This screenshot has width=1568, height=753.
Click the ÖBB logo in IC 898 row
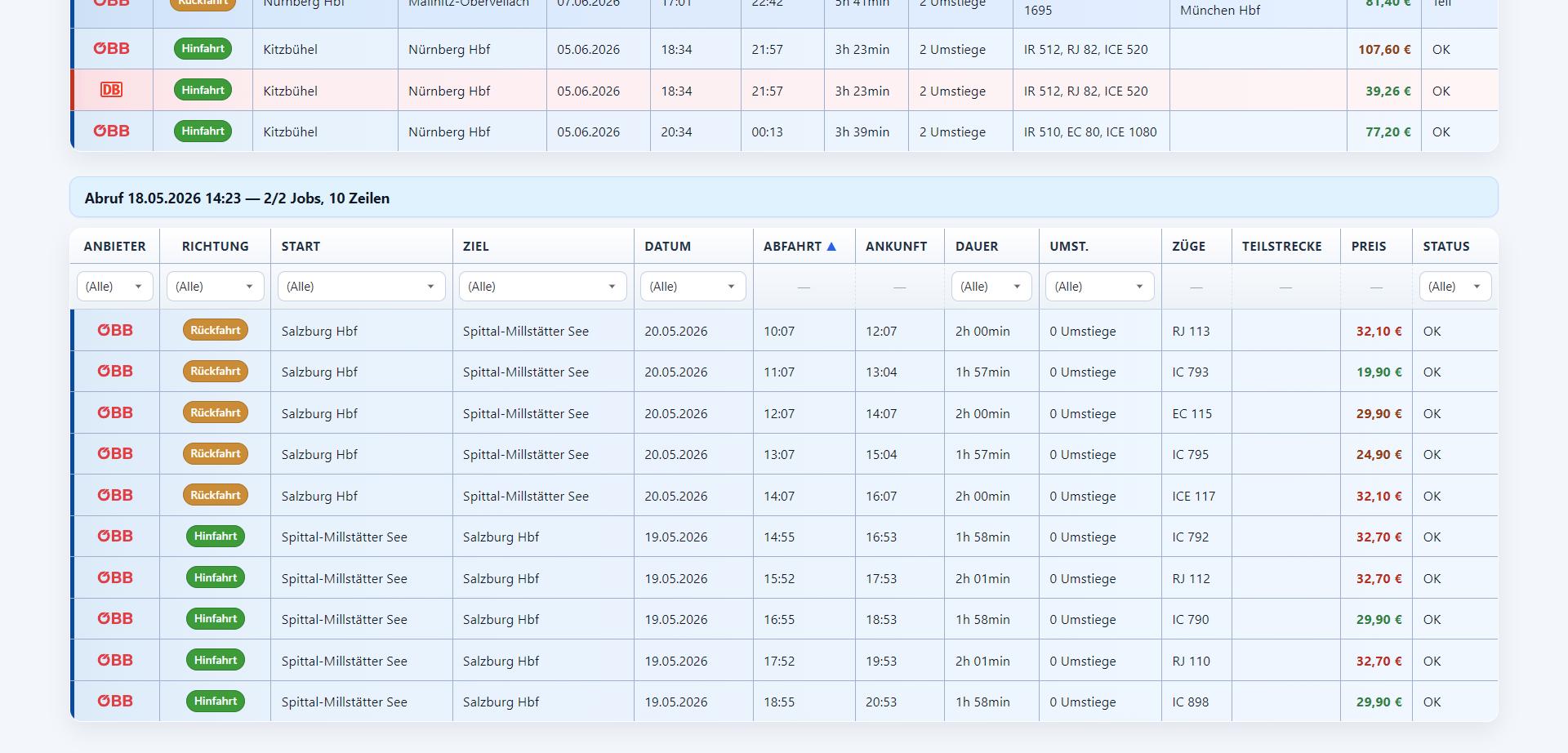(x=115, y=701)
